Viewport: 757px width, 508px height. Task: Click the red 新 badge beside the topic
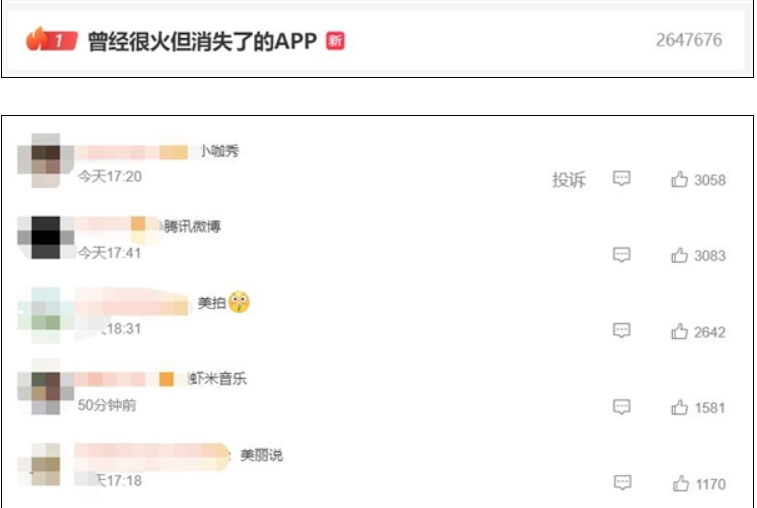pyautogui.click(x=335, y=41)
